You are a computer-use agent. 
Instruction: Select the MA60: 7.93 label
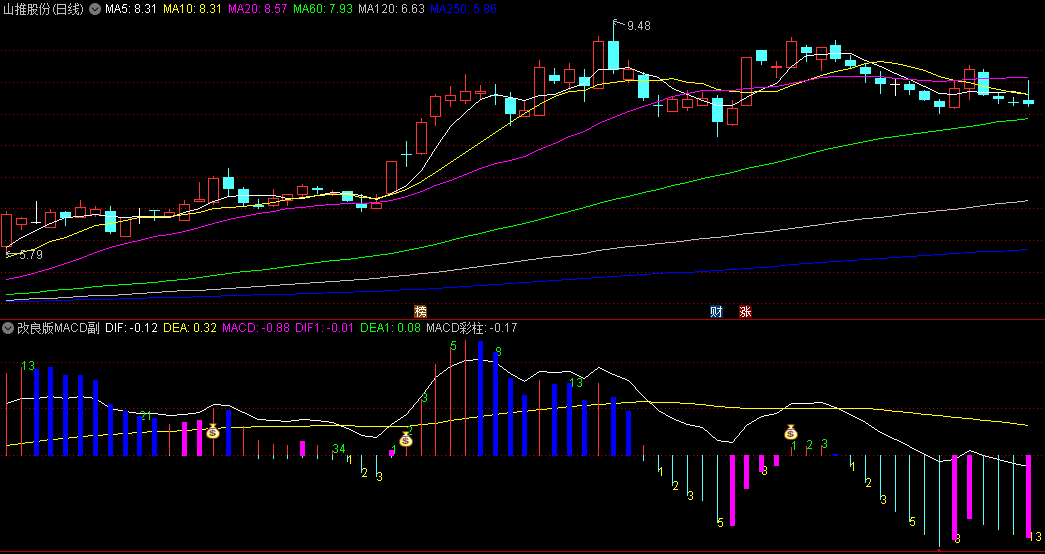point(323,9)
